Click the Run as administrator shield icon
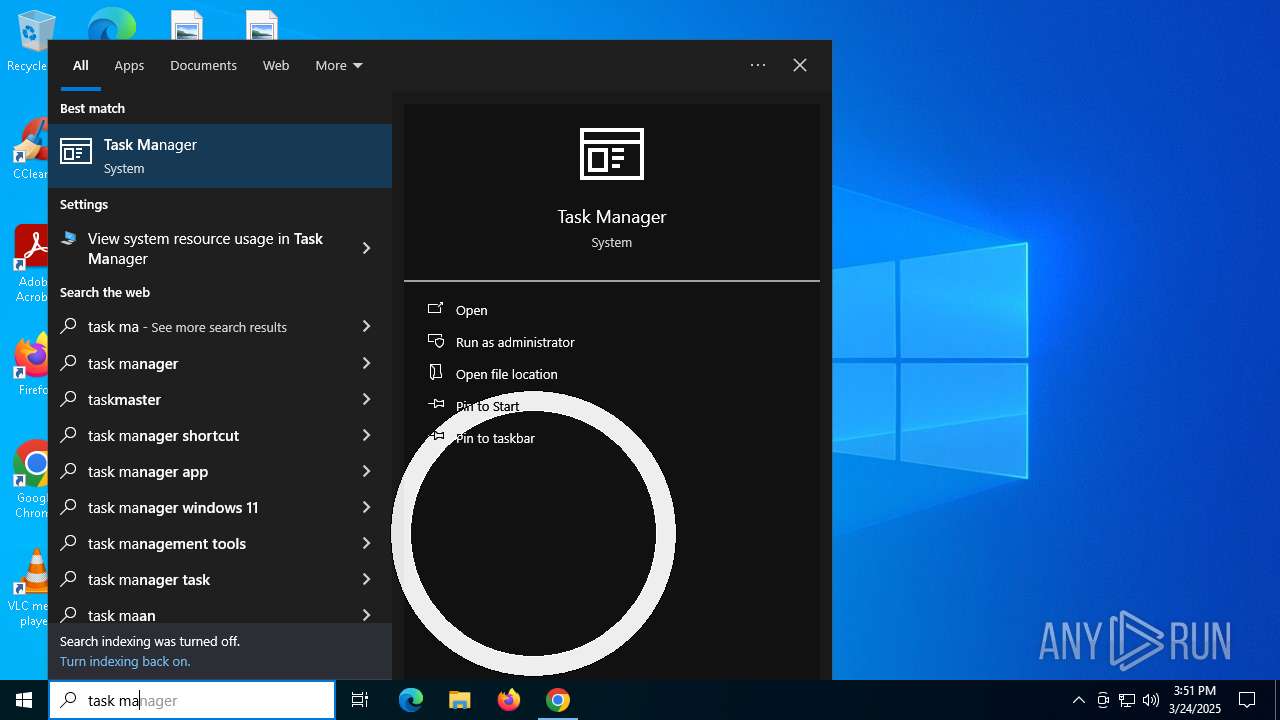 (435, 341)
